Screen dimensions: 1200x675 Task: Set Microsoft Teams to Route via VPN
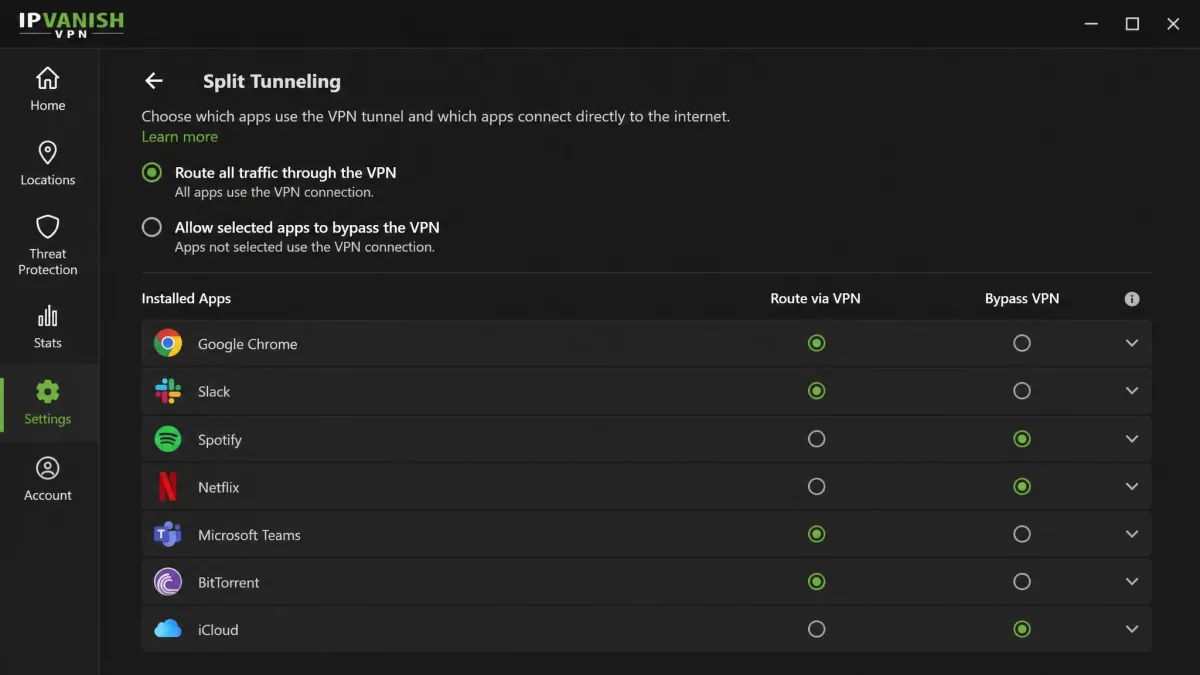[x=817, y=534]
